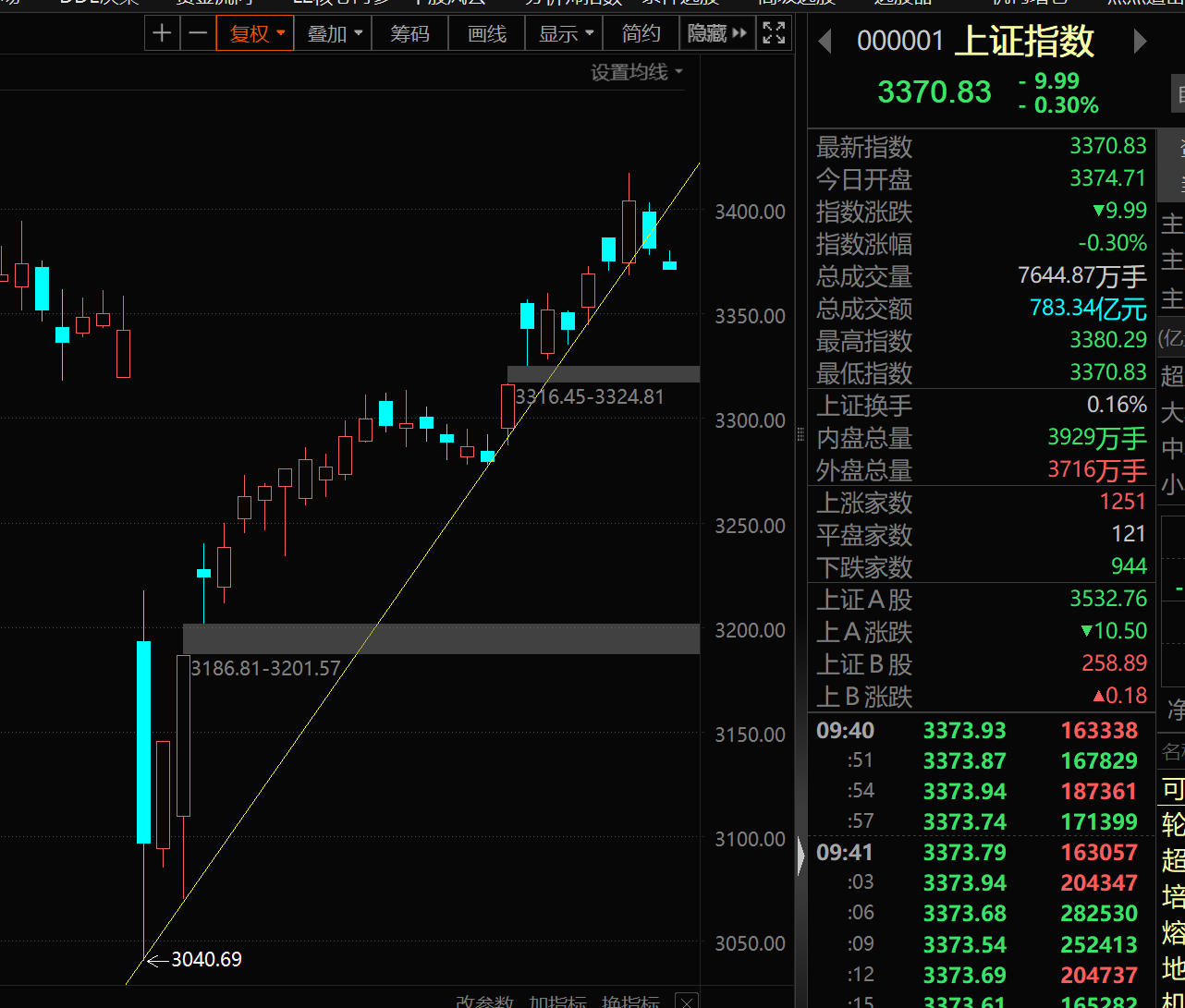Close the indicator bar with X button
This screenshot has height=1008, width=1185.
(x=687, y=1001)
